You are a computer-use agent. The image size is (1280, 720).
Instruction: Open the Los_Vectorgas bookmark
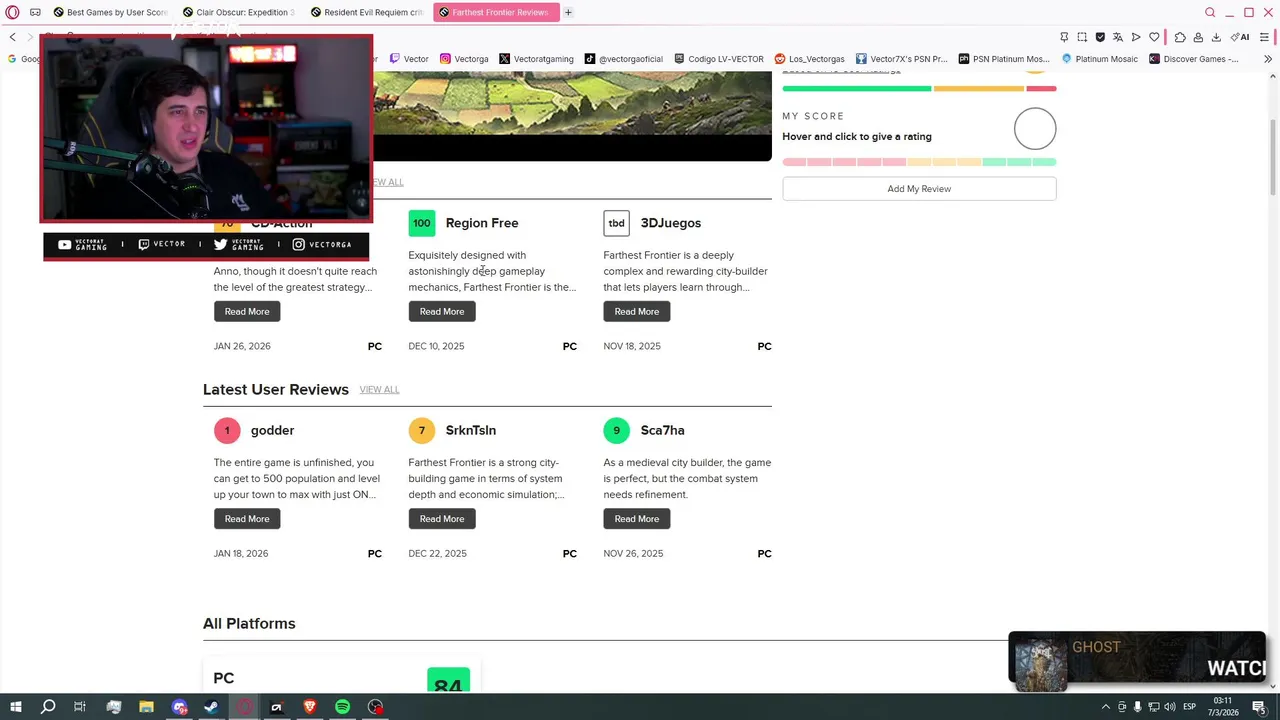coord(809,59)
